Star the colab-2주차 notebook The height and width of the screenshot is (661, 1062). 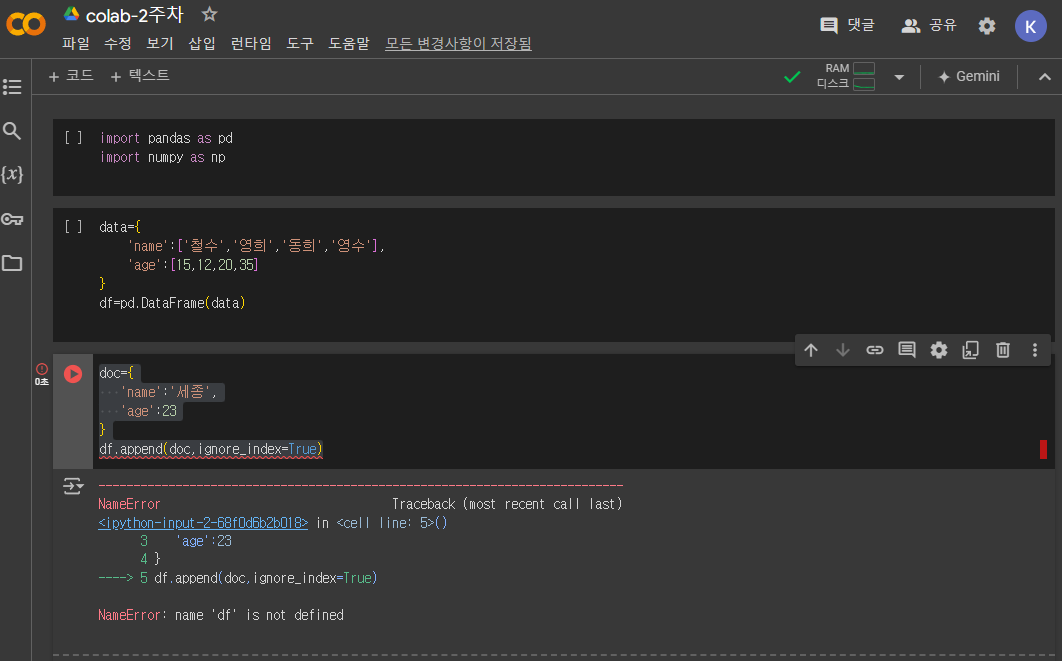[x=209, y=14]
